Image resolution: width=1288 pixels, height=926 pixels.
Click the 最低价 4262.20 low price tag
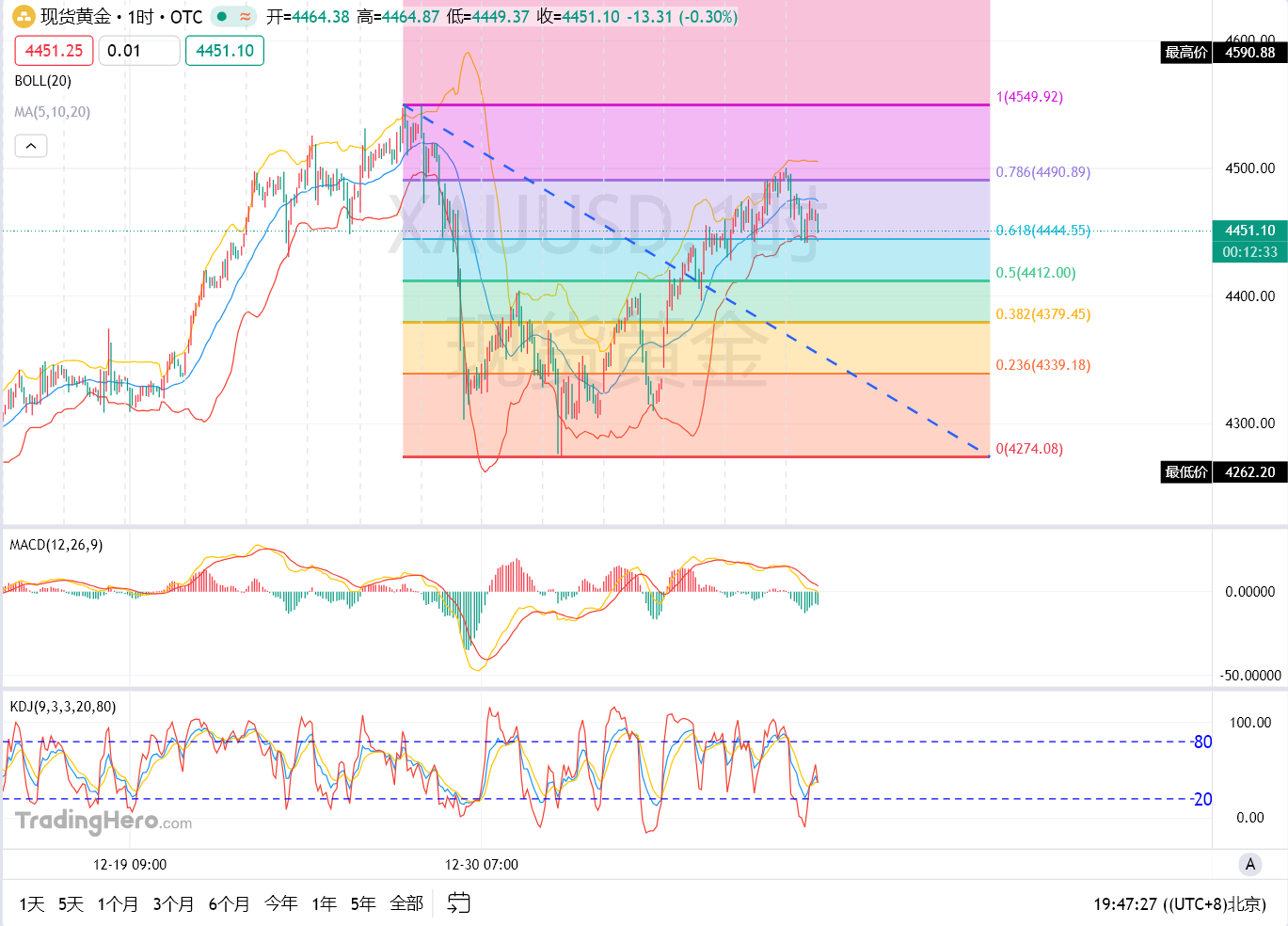pos(1224,472)
